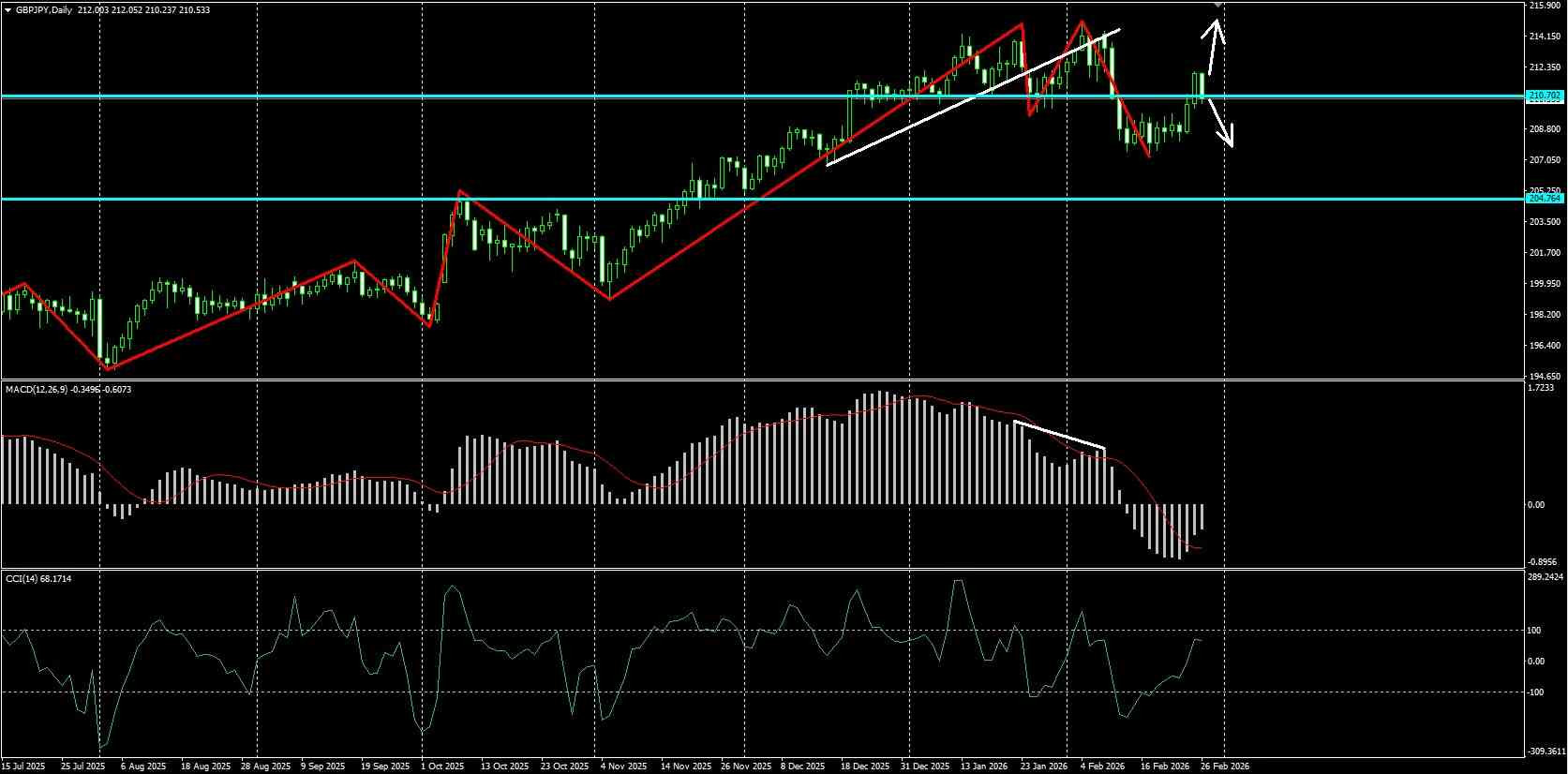Screen dimensions: 1568x774
Task: Click the 208.800 price scale value
Action: tap(1544, 129)
